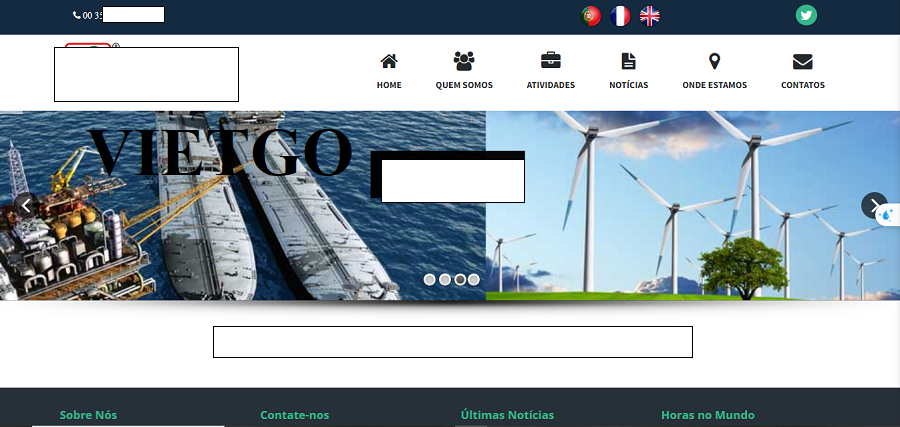This screenshot has height=427, width=900.
Task: Open the HOME menu item
Action: tap(389, 85)
